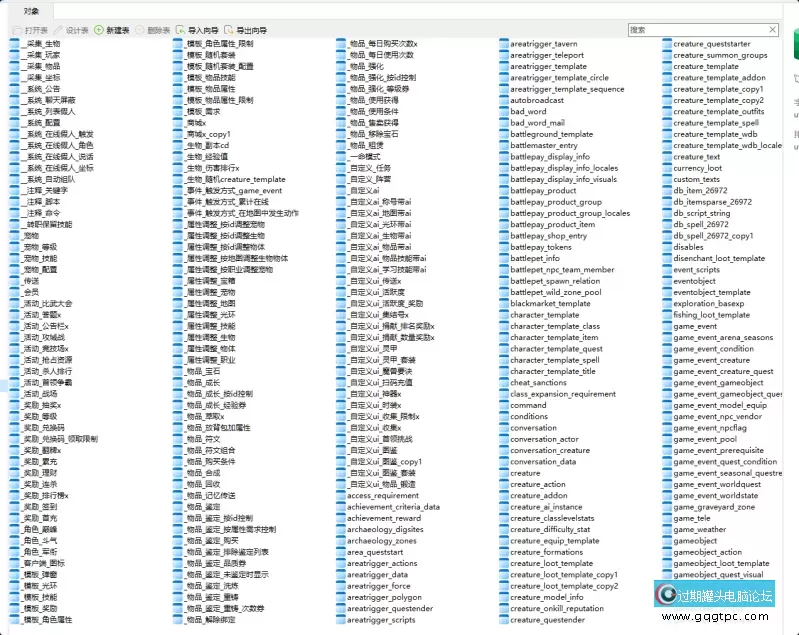This screenshot has height=635, width=799.
Task: Select the conditions table entry
Action: point(529,416)
